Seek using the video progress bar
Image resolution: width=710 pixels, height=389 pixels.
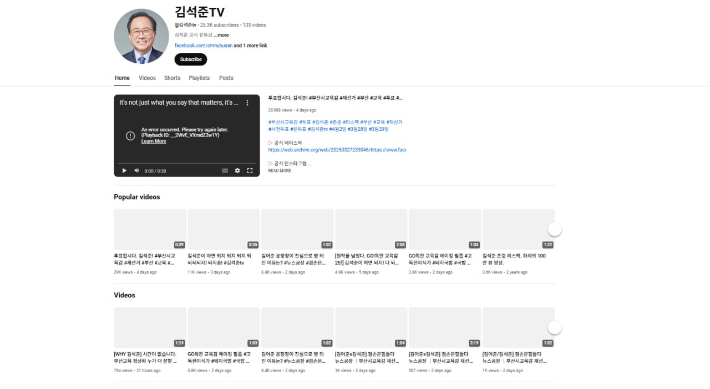coord(187,163)
